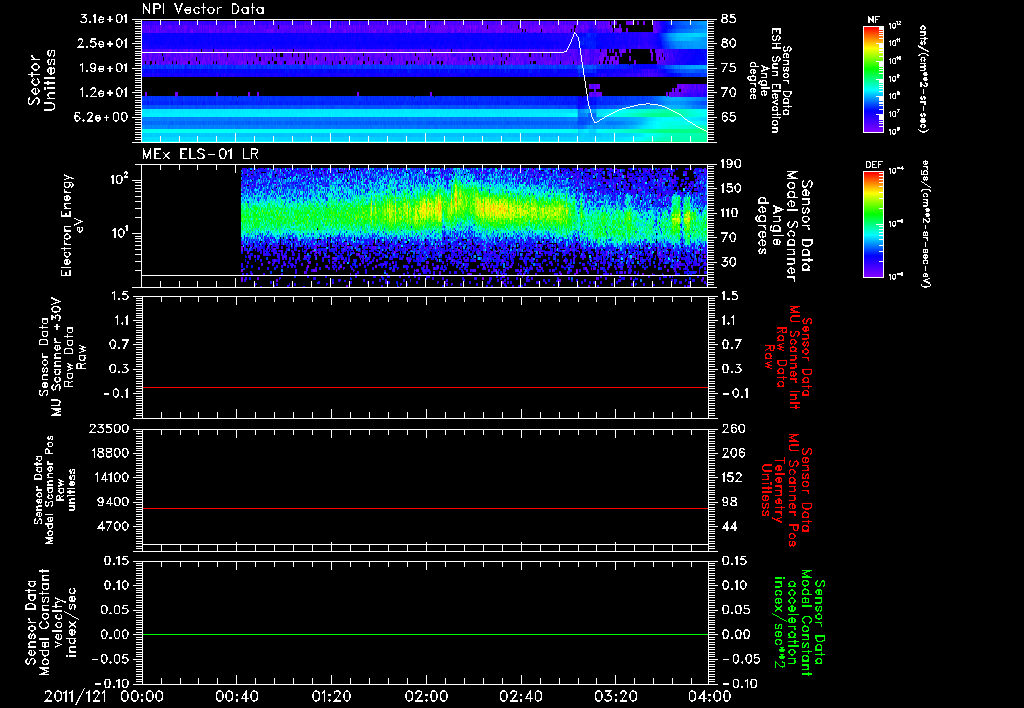The image size is (1024, 708).
Task: Click the red line in the MU Scanner +30V plot
Action: (424, 387)
